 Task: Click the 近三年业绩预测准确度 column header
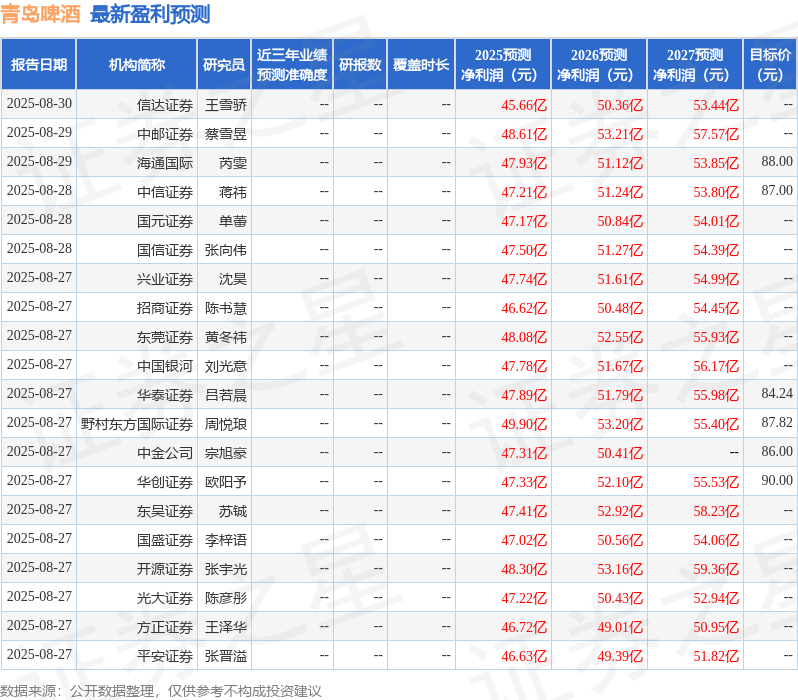292,65
